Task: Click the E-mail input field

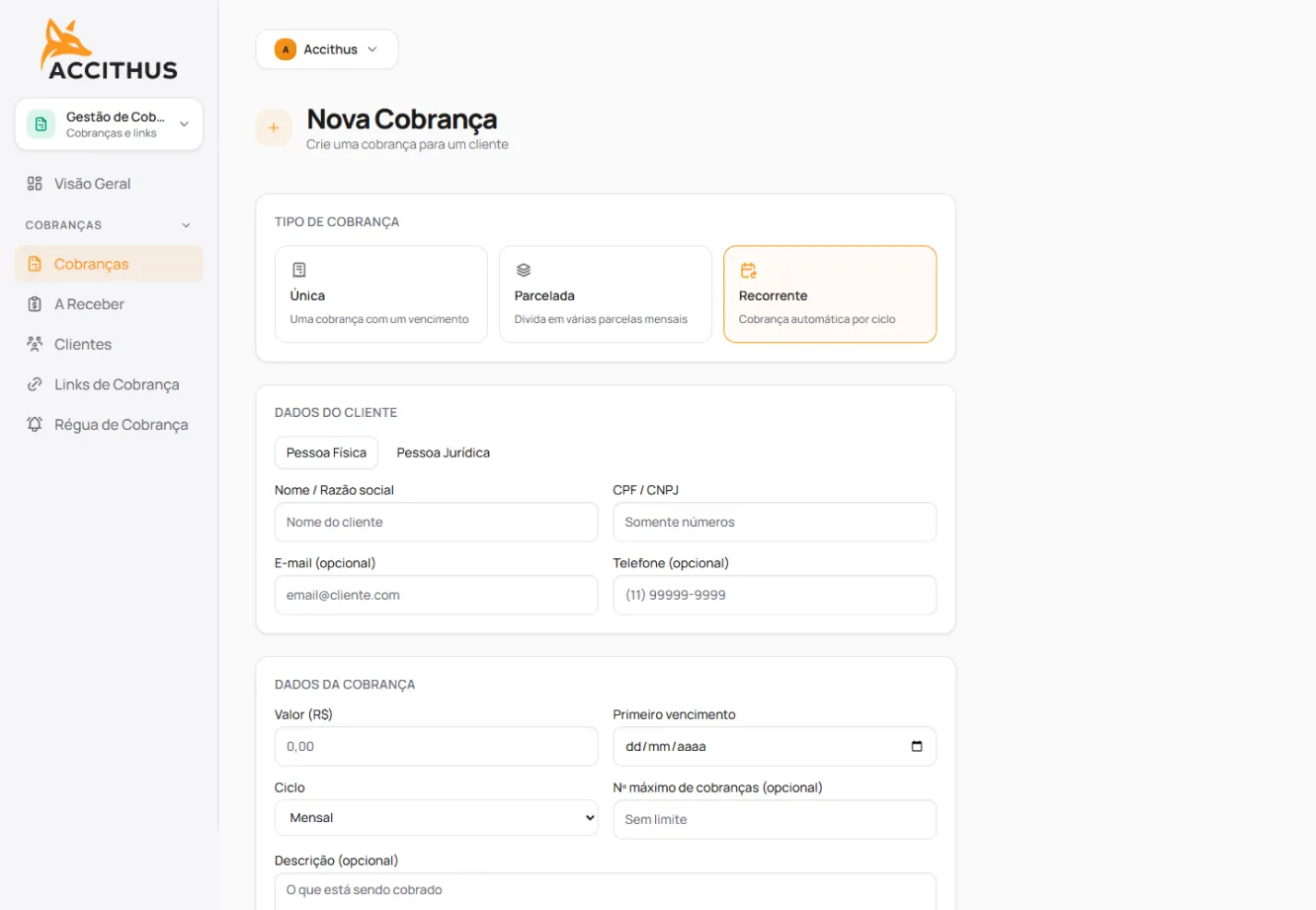Action: point(437,595)
